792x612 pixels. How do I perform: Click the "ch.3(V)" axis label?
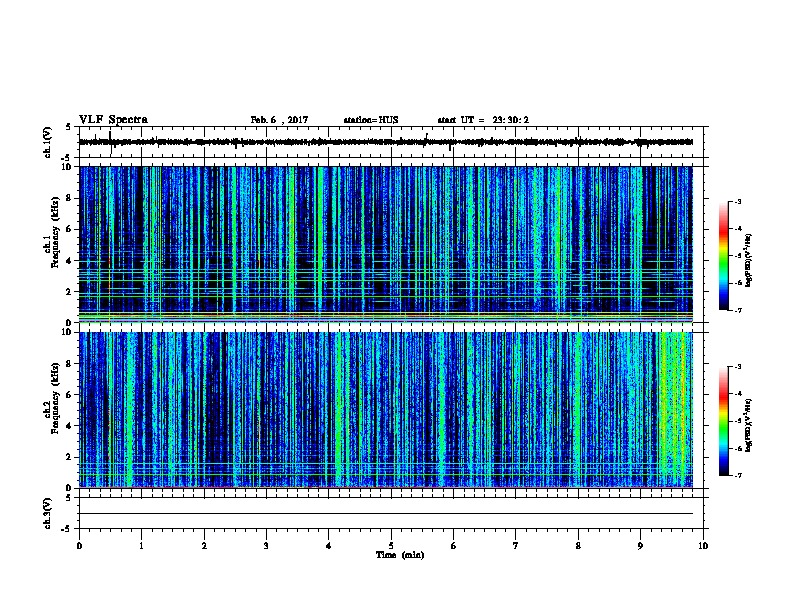tap(48, 513)
